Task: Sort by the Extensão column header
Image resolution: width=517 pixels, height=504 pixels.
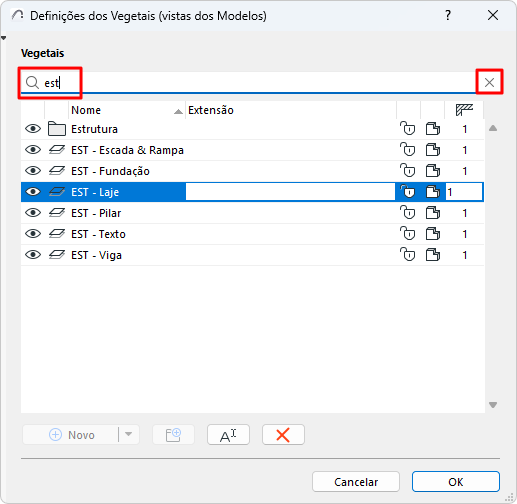Action: pyautogui.click(x=291, y=110)
